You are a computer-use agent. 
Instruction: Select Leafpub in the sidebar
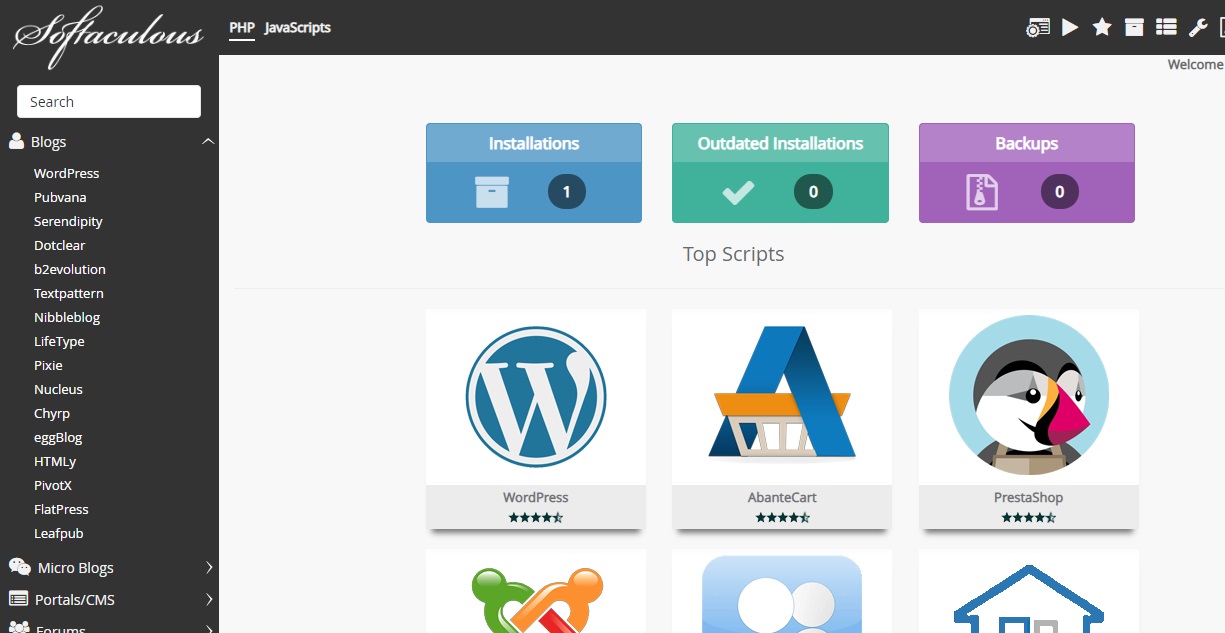(58, 533)
